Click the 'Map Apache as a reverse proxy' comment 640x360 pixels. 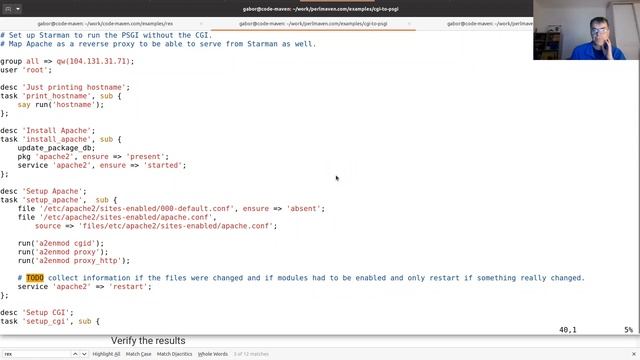point(158,44)
